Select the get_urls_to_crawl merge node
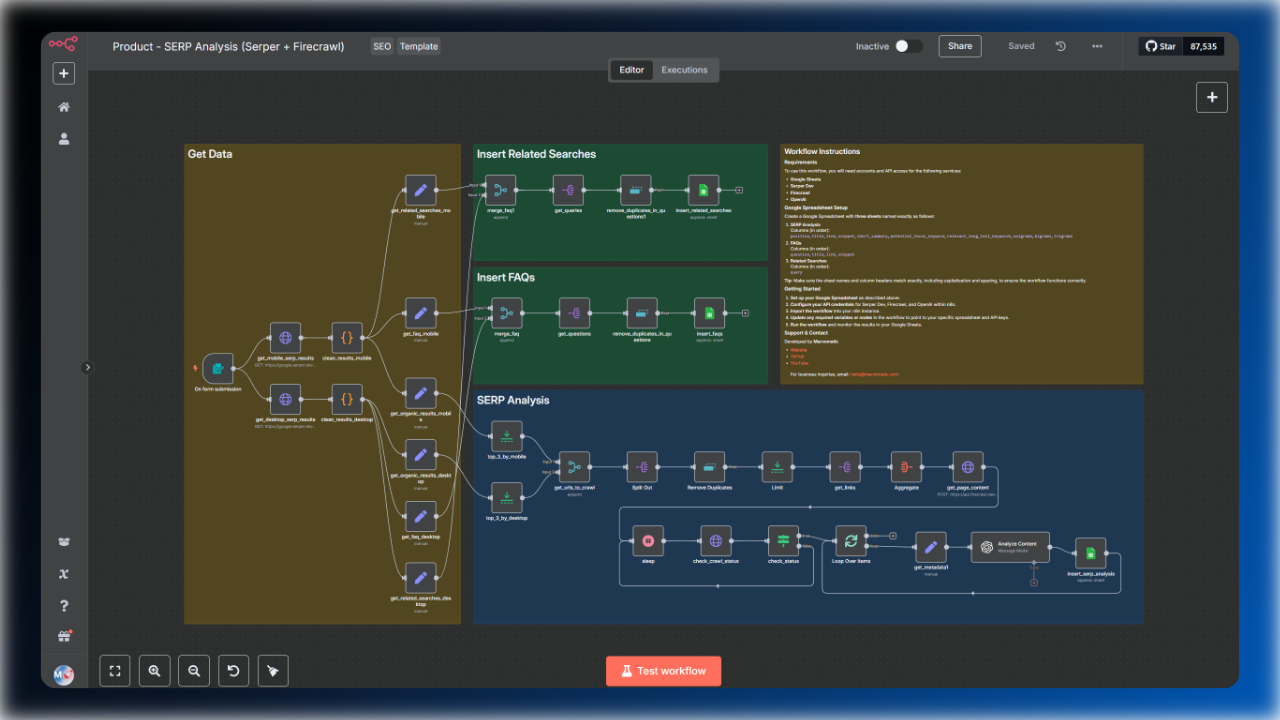1280x720 pixels. pyautogui.click(x=574, y=467)
